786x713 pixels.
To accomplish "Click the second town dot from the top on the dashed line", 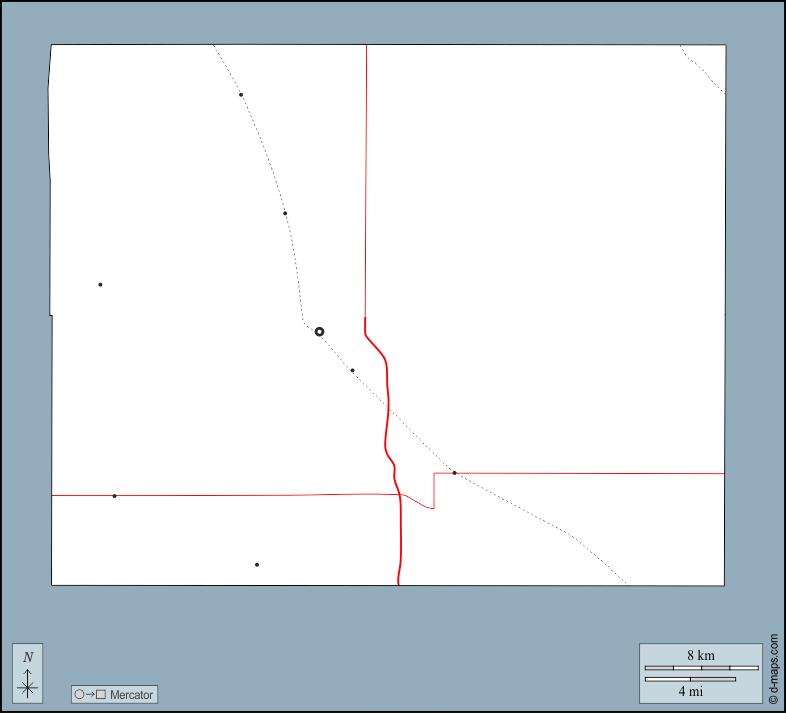I will 285,213.
